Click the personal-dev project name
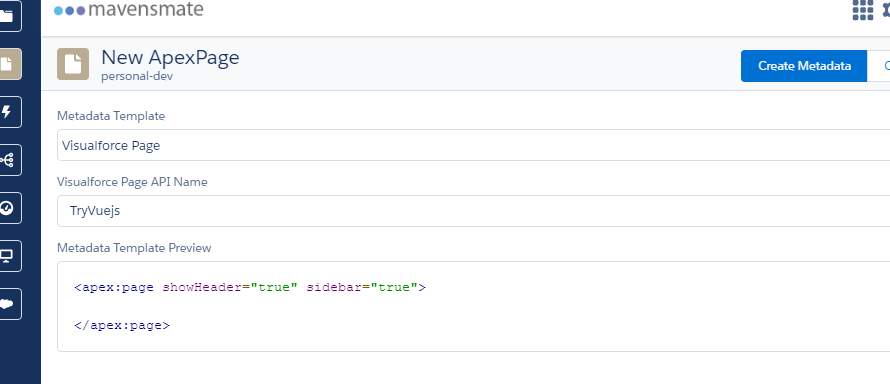Viewport: 890px width, 384px height. 137,76
